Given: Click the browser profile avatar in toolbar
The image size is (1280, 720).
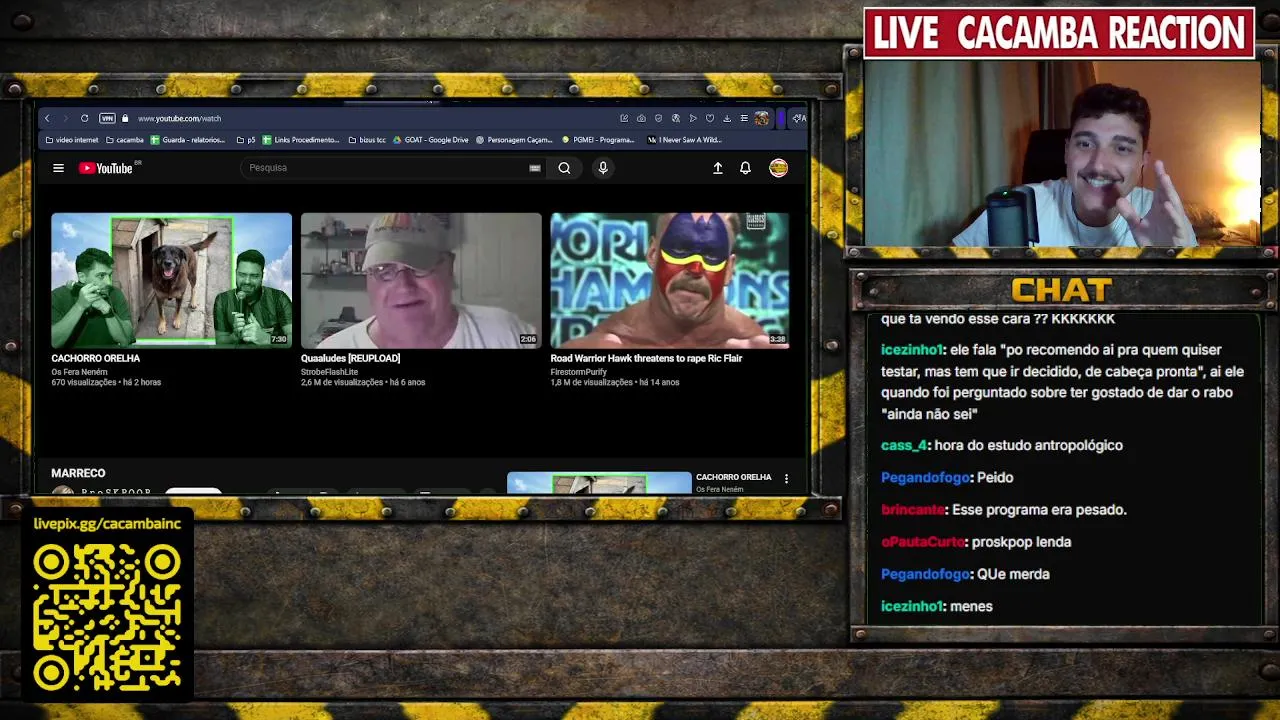Looking at the screenshot, I should pyautogui.click(x=762, y=118).
